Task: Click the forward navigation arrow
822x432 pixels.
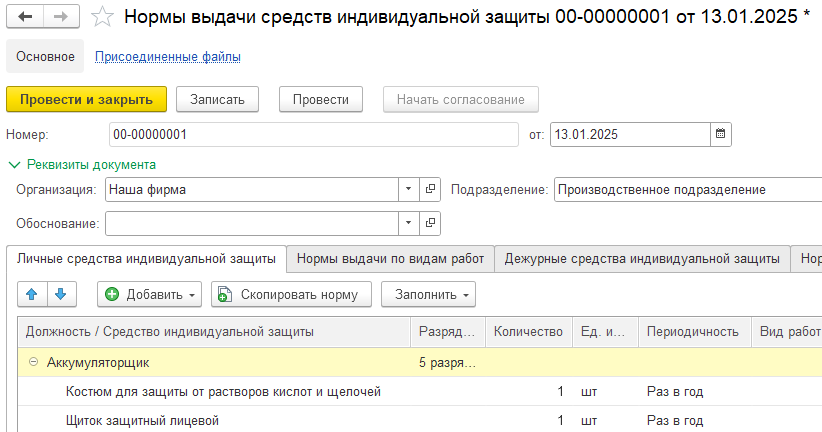Action: [x=59, y=17]
